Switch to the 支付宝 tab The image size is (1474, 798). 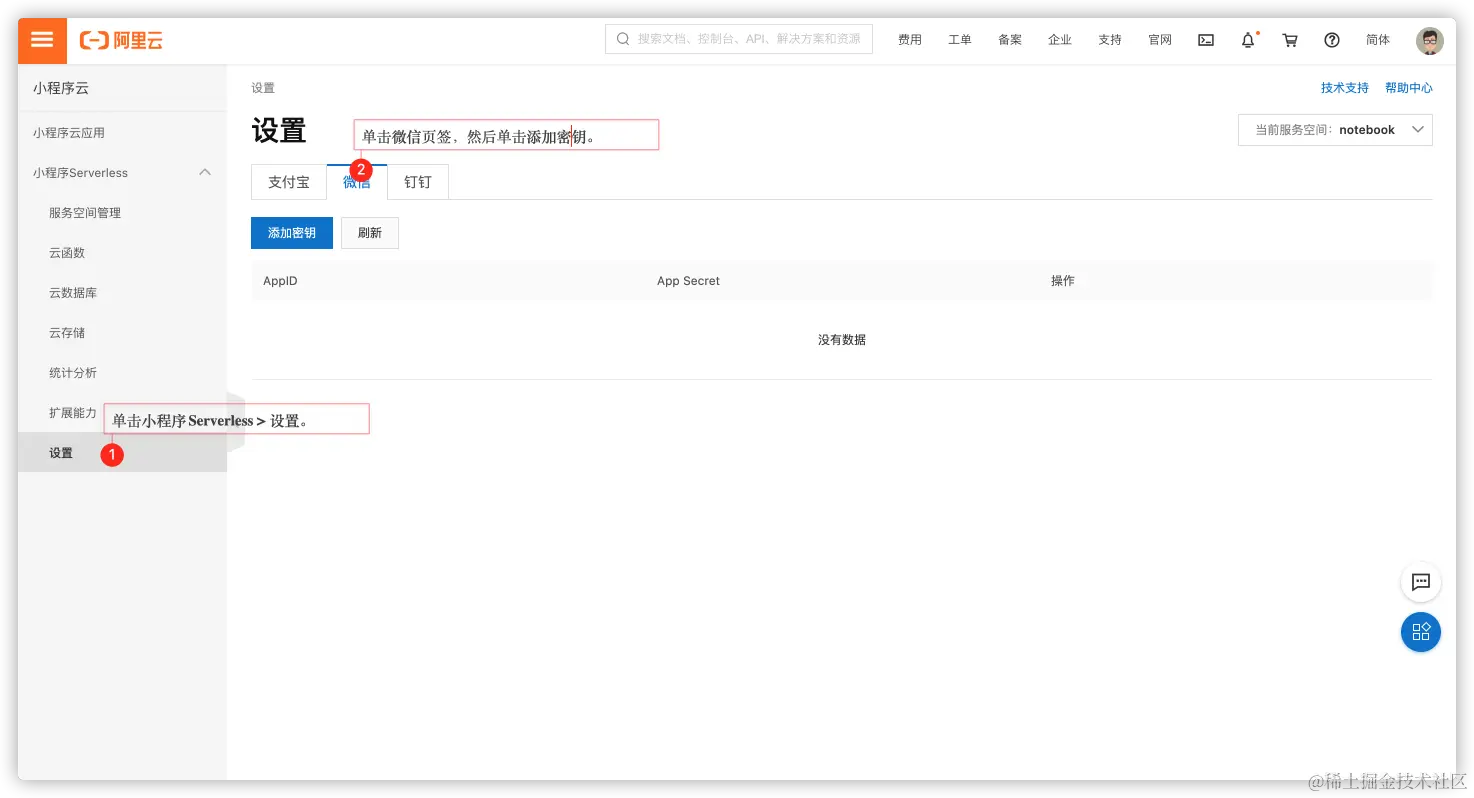[x=289, y=182]
